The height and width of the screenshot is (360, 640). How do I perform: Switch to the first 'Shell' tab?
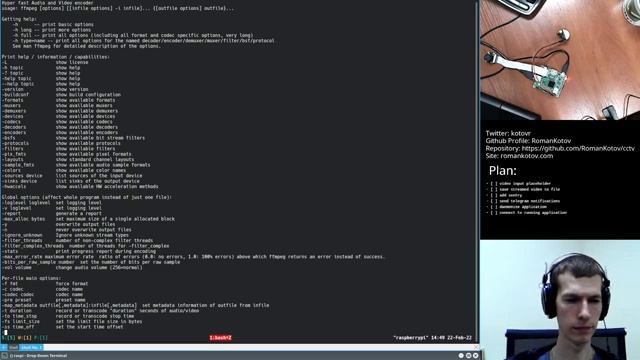(13, 347)
